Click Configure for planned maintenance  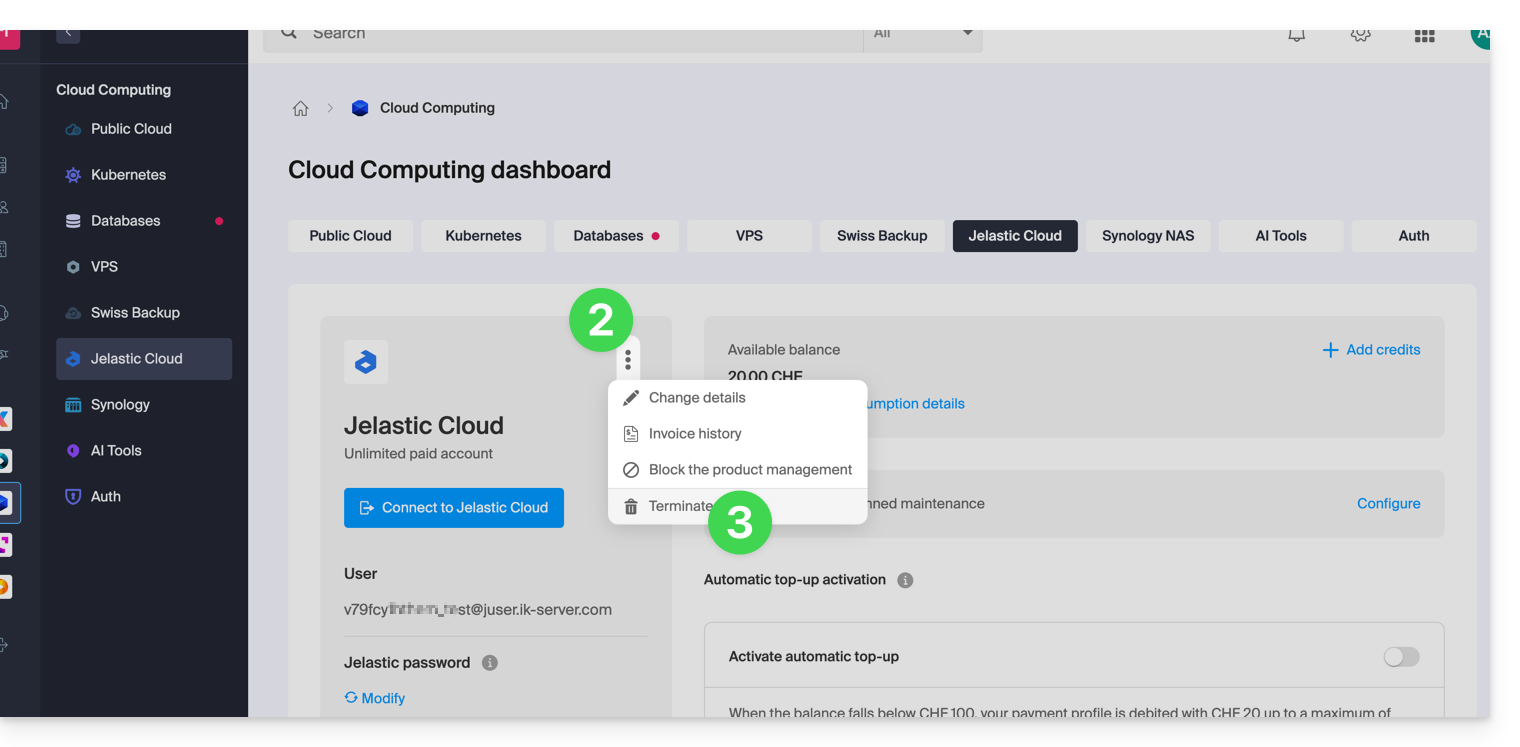(x=1388, y=504)
